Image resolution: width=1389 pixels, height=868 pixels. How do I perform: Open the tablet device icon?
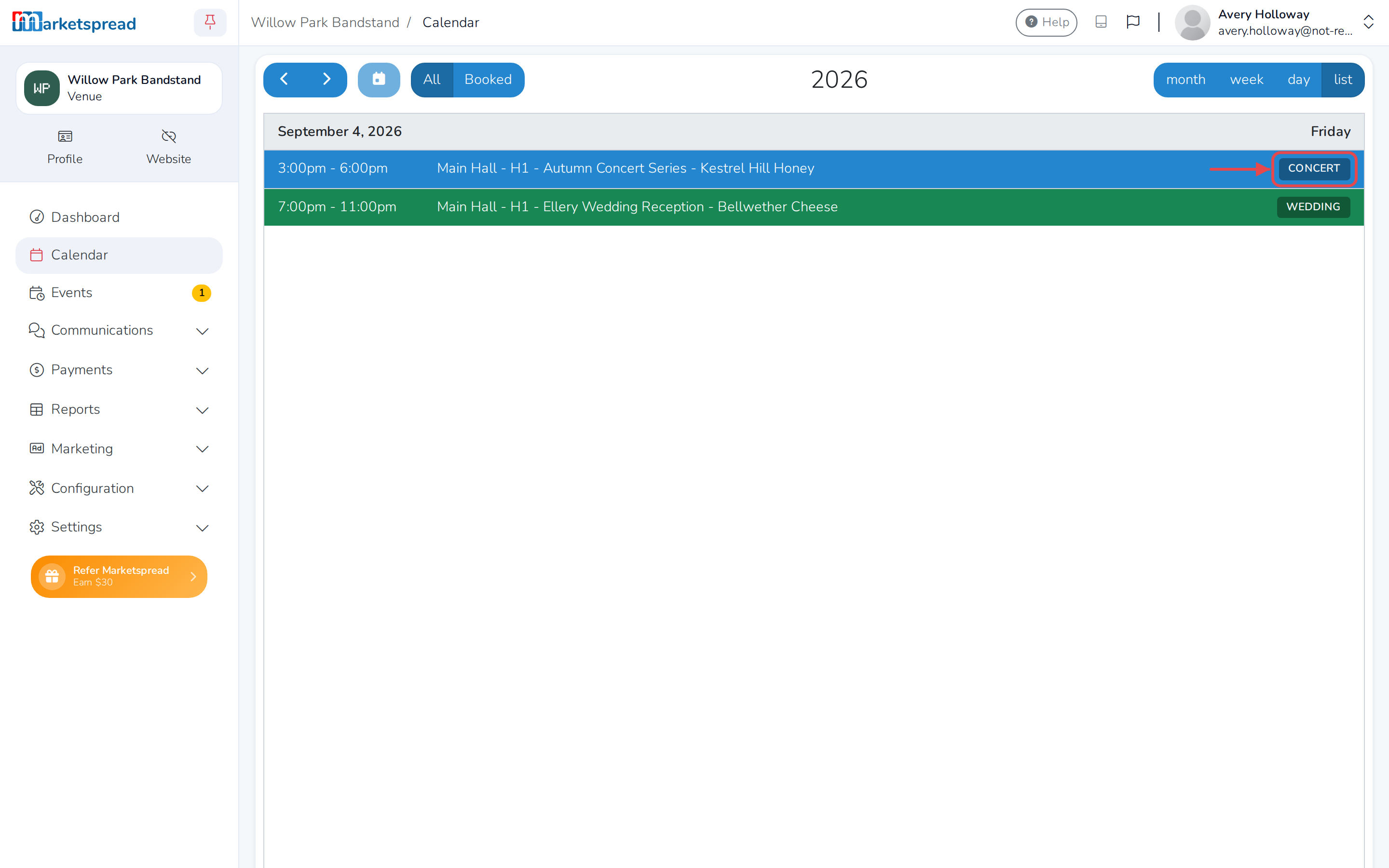click(x=1100, y=22)
